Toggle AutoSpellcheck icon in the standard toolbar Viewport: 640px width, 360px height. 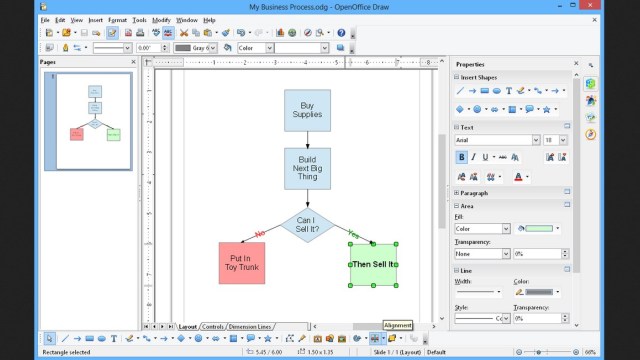pos(168,33)
